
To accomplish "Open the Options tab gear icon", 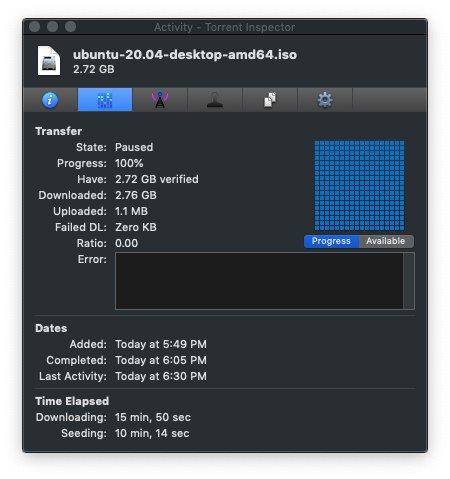I will click(325, 100).
